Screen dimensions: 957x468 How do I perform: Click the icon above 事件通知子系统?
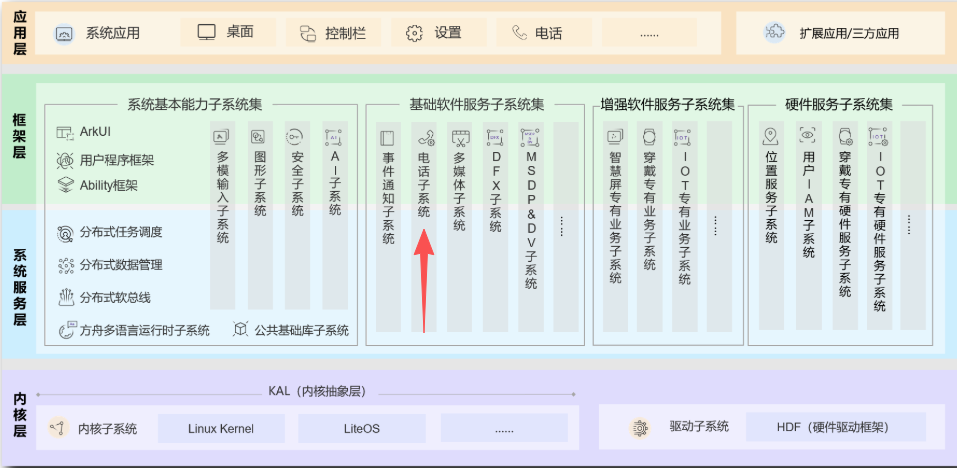coord(387,137)
